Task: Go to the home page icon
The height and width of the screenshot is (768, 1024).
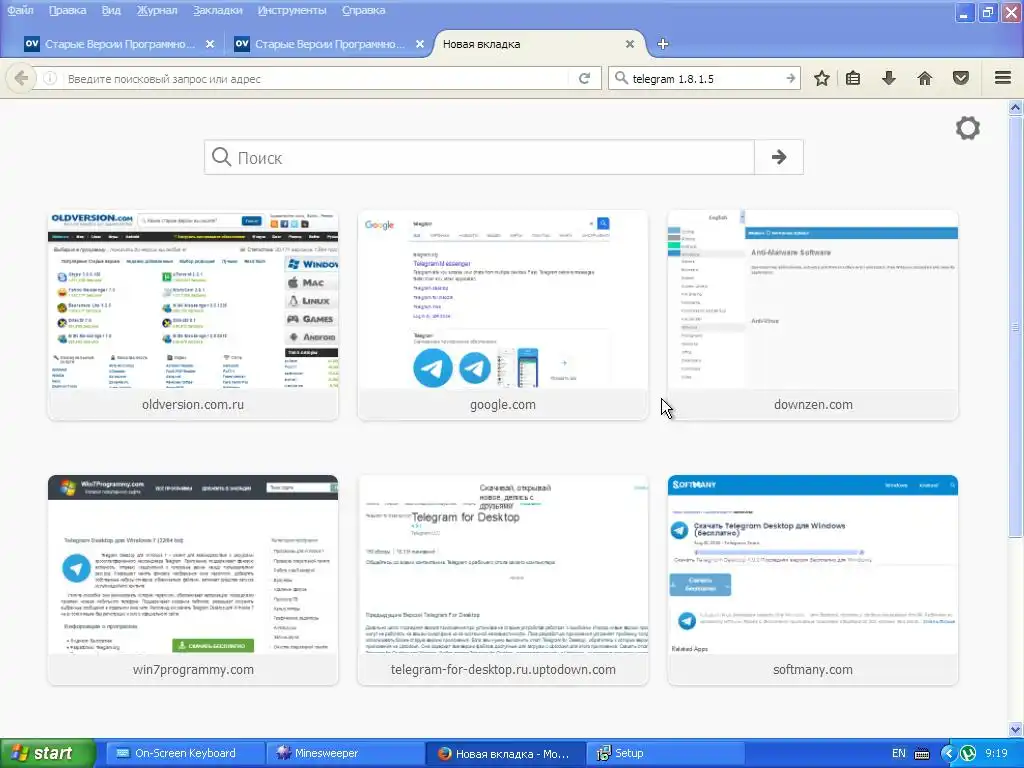Action: tap(925, 78)
